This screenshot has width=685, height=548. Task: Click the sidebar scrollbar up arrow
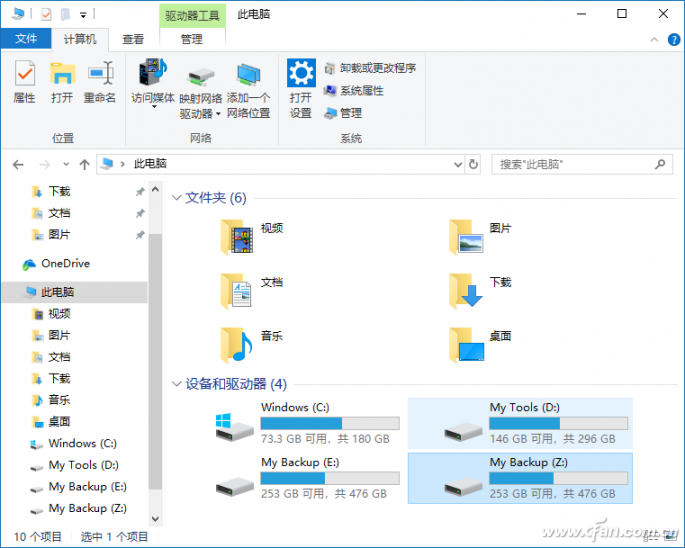156,189
